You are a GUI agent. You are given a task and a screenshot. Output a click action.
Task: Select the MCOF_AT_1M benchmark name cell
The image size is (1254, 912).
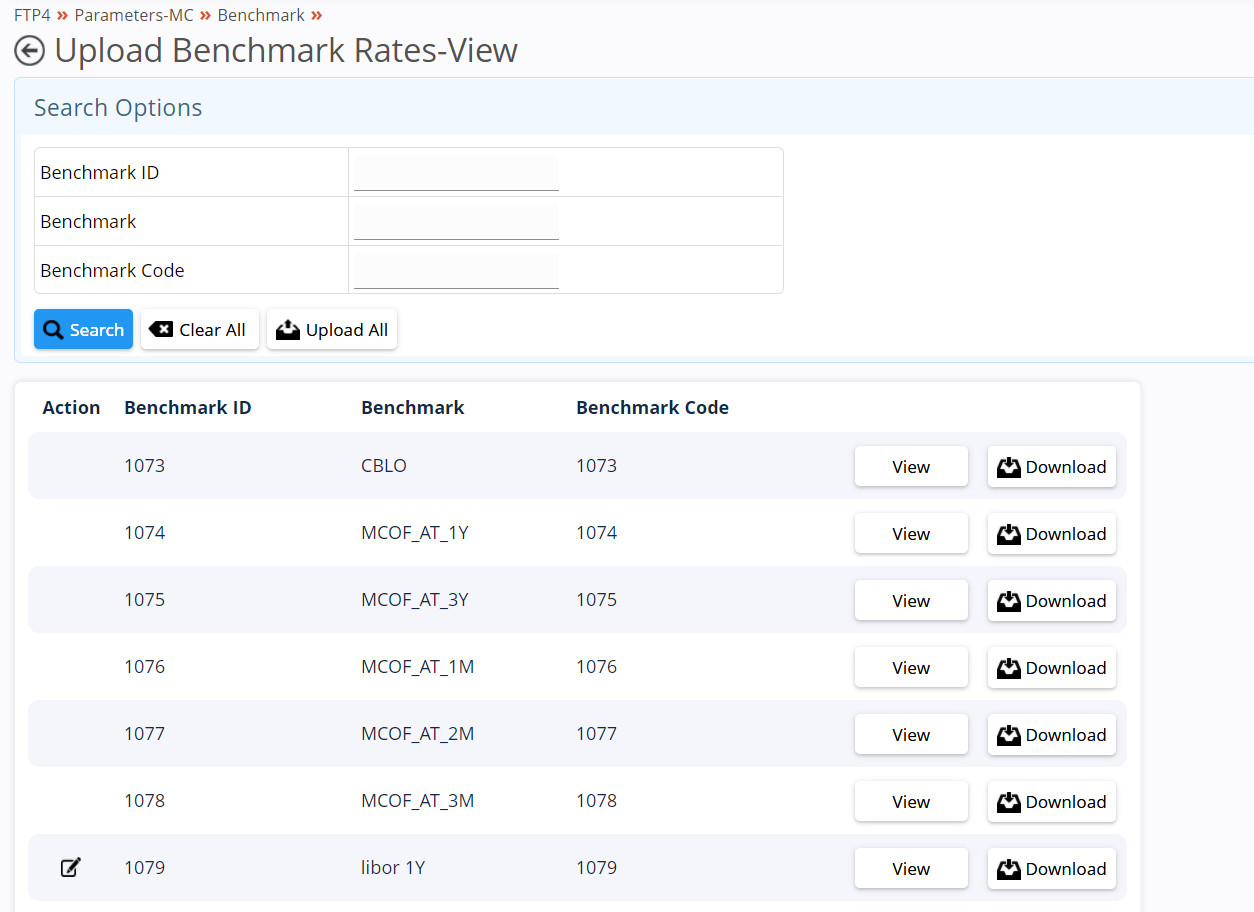[x=418, y=666]
